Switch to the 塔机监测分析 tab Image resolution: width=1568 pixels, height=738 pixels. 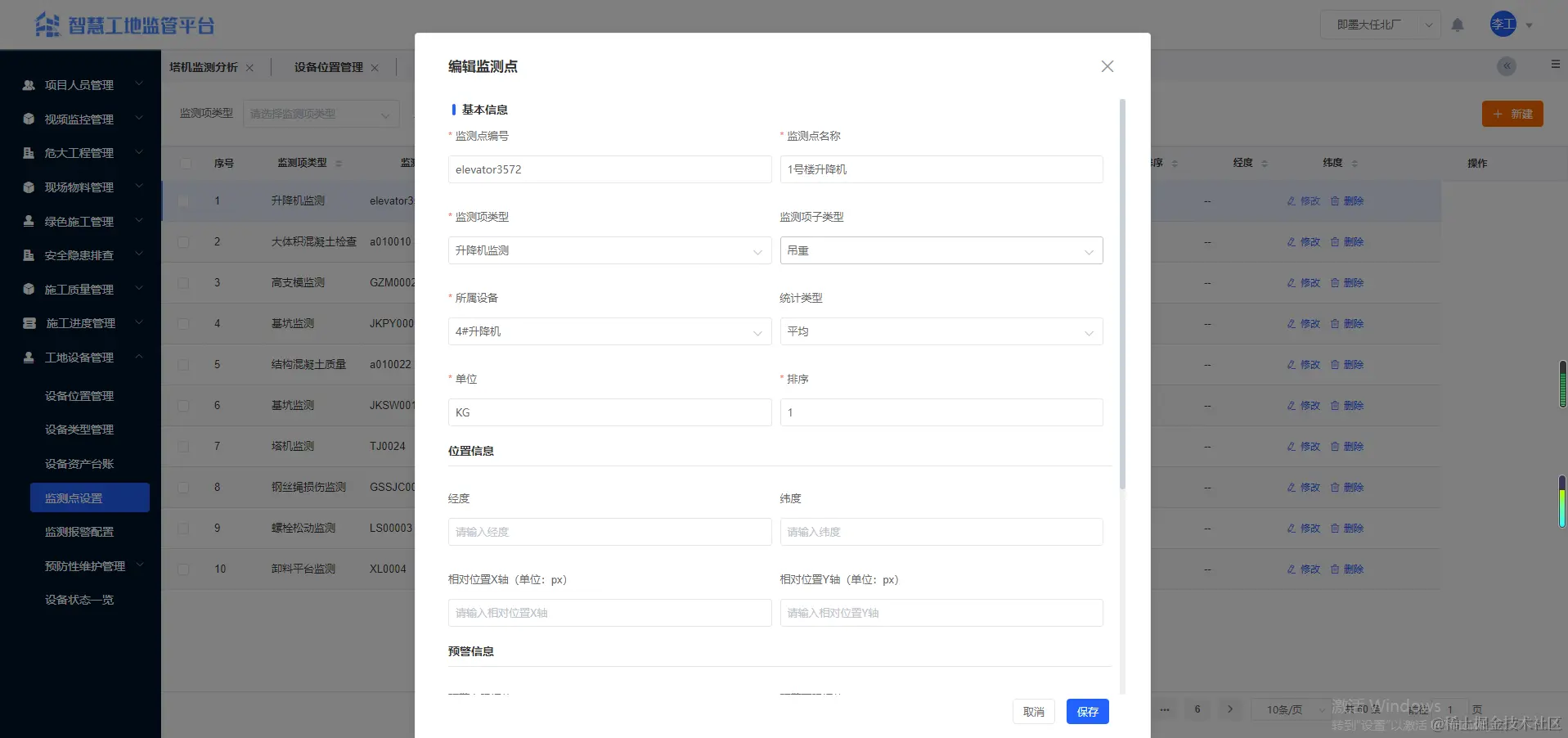pos(204,66)
